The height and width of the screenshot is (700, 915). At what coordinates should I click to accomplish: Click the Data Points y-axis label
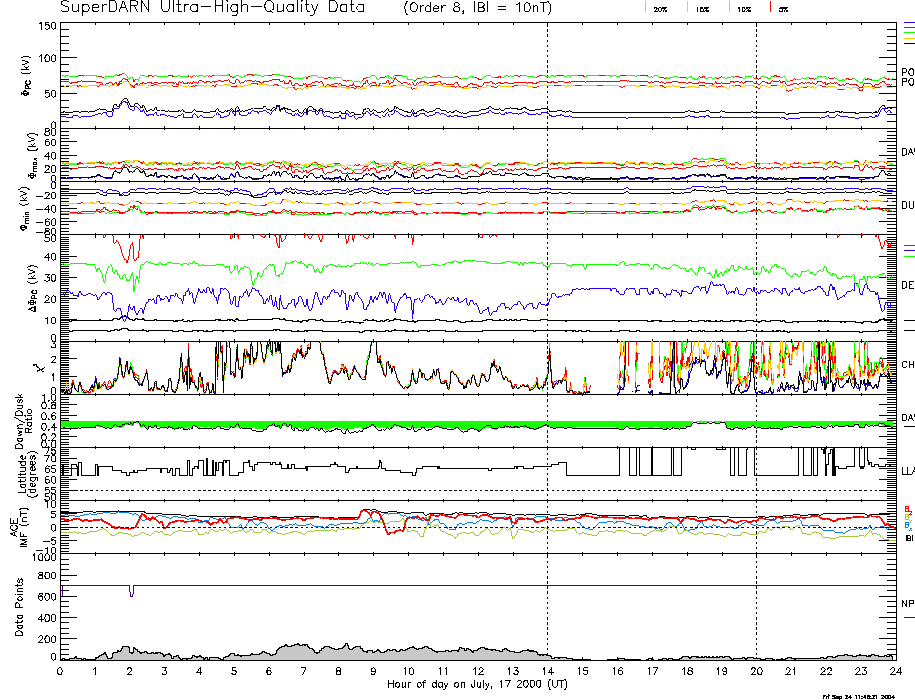tap(19, 610)
